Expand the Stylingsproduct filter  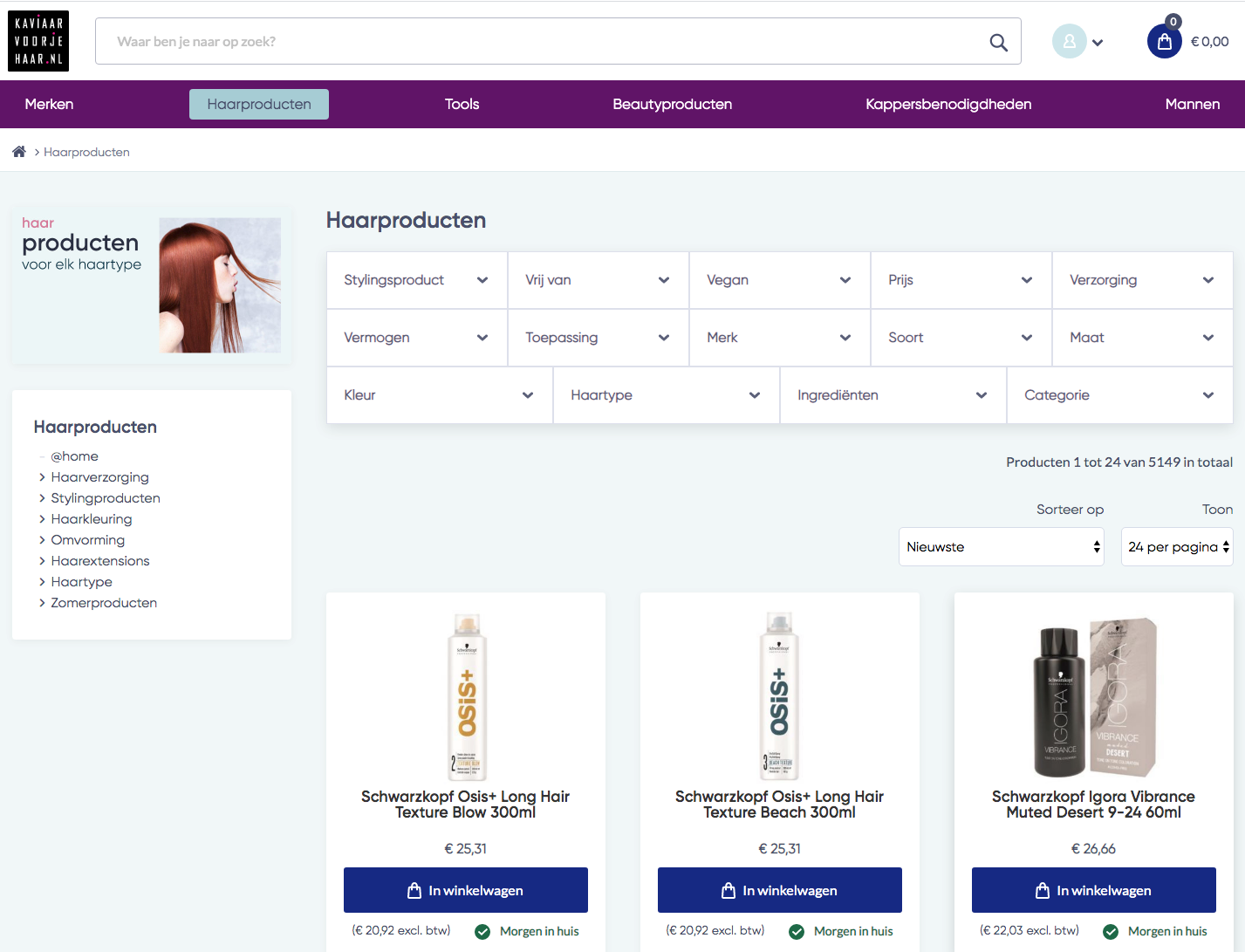point(417,280)
